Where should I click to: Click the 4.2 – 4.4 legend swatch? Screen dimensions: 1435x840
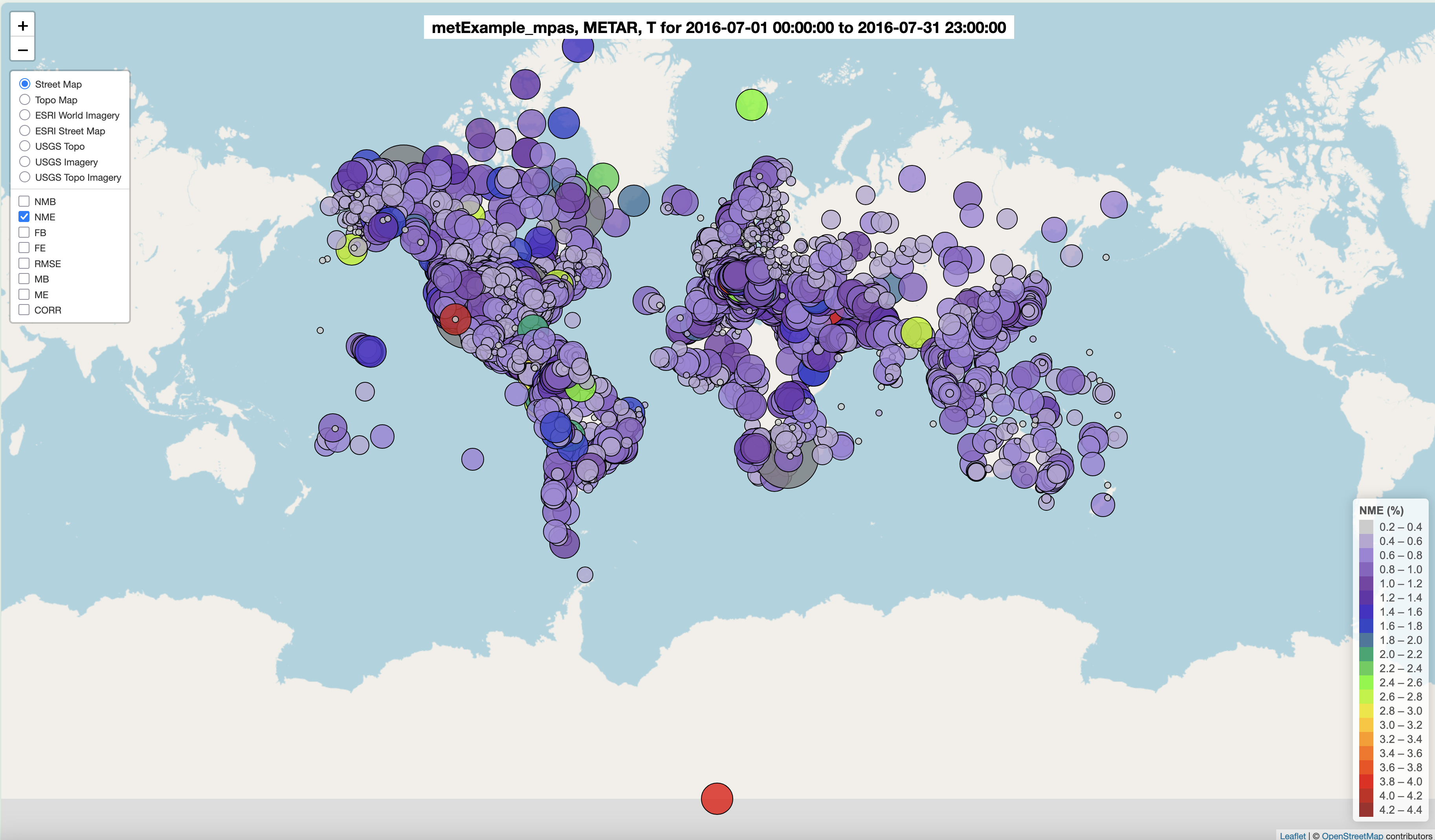[x=1366, y=810]
